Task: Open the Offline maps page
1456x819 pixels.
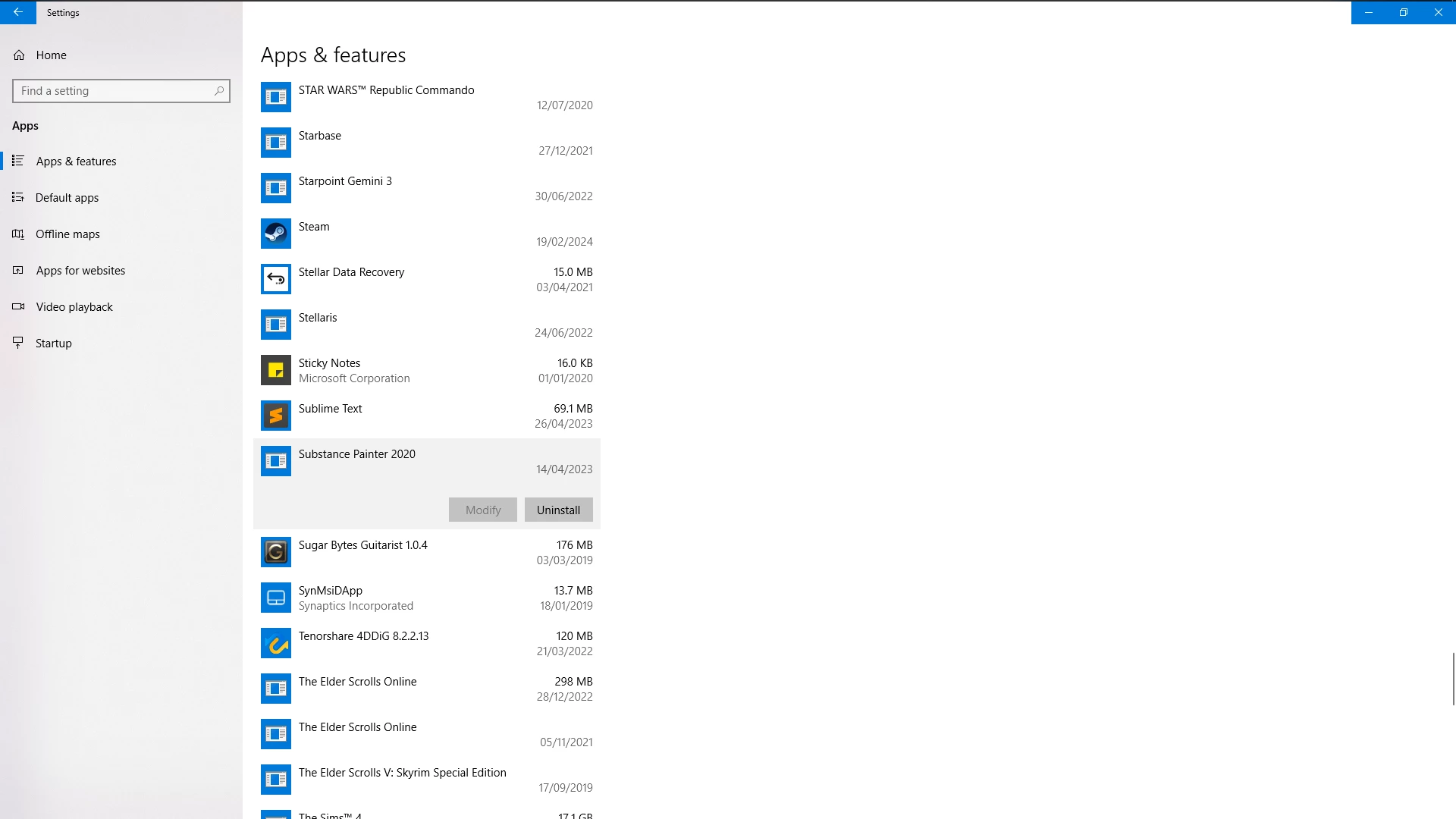Action: point(67,234)
